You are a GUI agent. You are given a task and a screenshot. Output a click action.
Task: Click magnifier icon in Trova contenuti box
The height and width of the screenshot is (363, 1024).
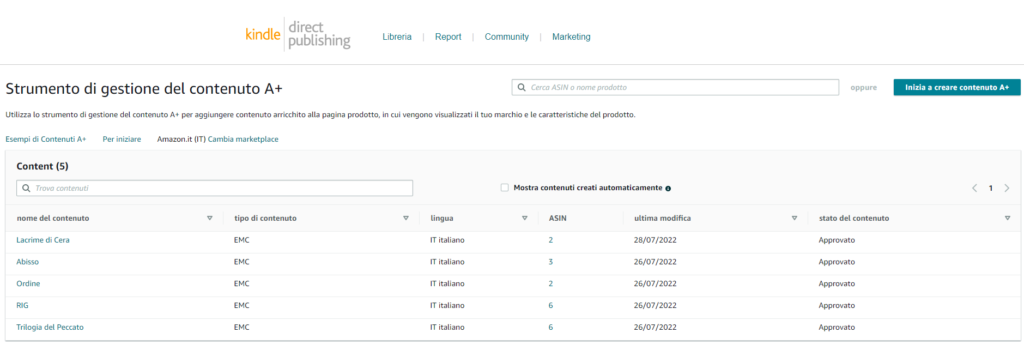click(26, 188)
